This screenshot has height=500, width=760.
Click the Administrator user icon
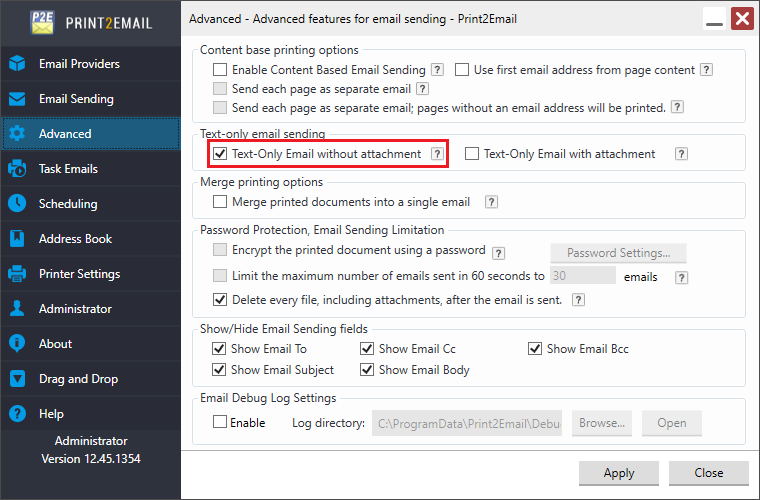pos(17,309)
